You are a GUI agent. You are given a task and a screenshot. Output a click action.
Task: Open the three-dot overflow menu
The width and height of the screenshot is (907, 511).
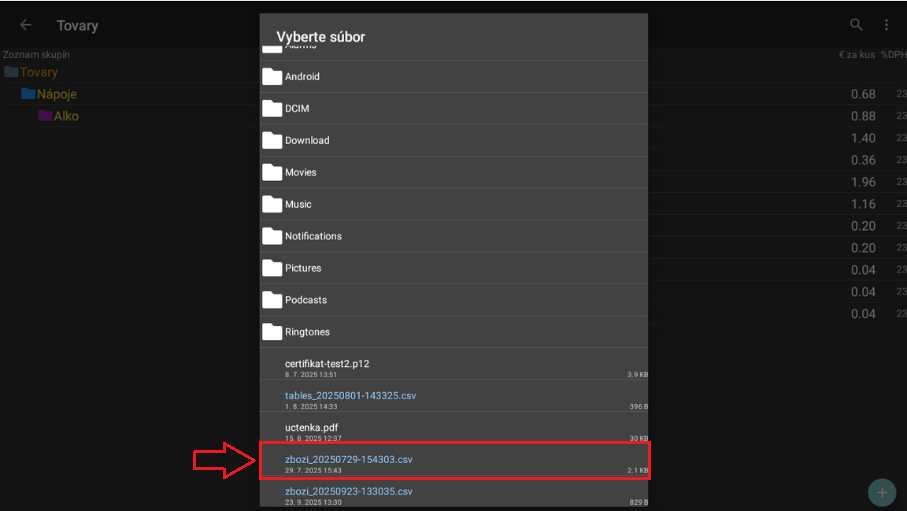(x=886, y=25)
